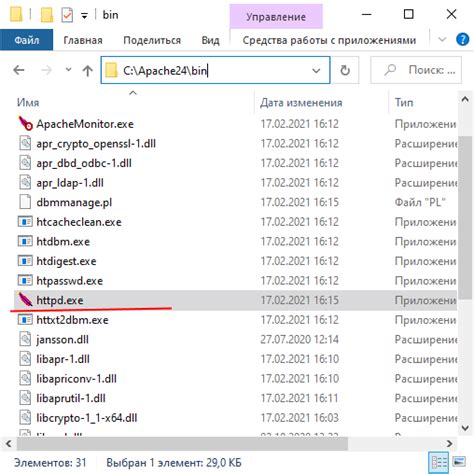This screenshot has height=474, width=474.
Task: Select the file name libcrypto-1_1-x64.dll
Action: click(87, 418)
